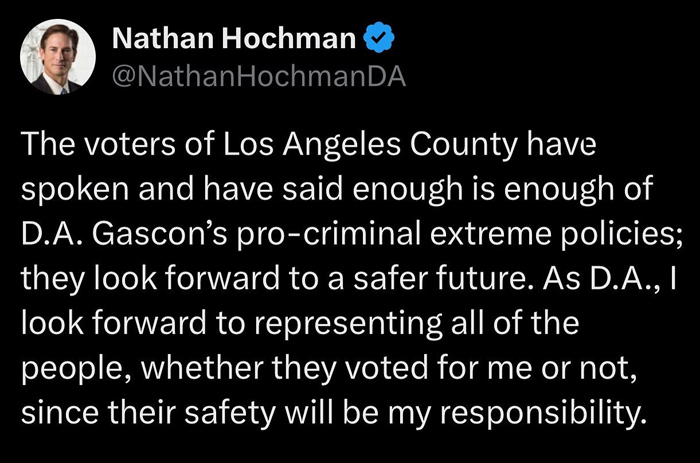Click the Nathan Hochman display name
The image size is (700, 463).
(234, 38)
